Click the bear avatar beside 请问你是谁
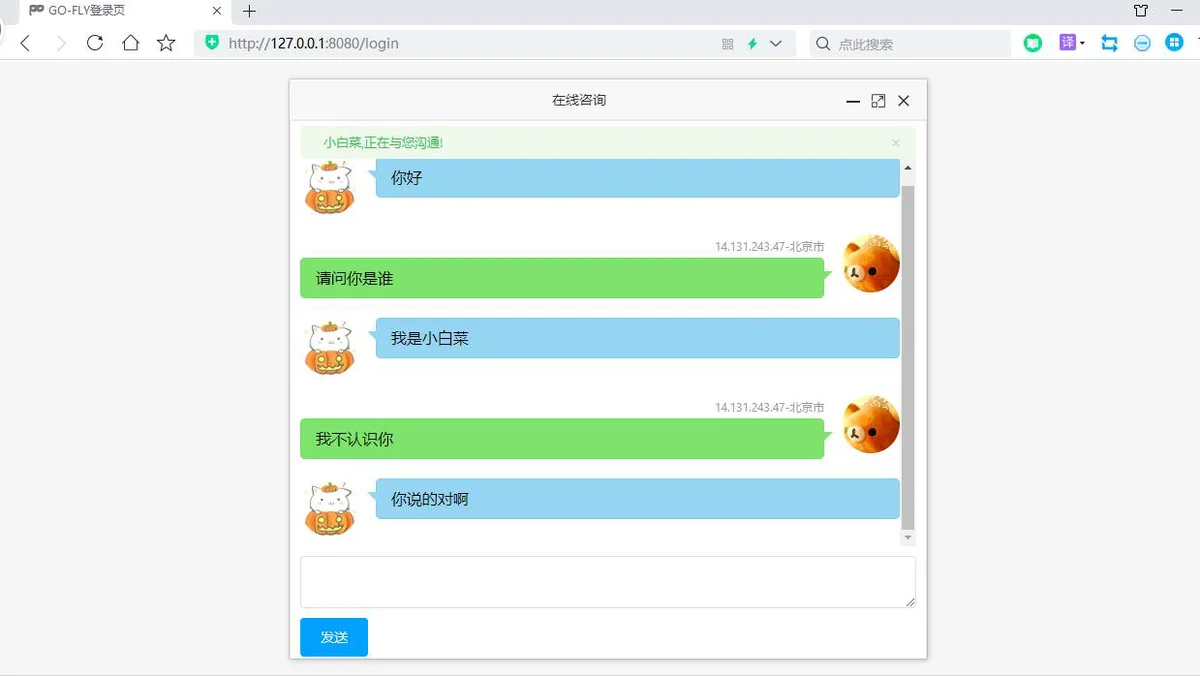1200x676 pixels. point(871,264)
